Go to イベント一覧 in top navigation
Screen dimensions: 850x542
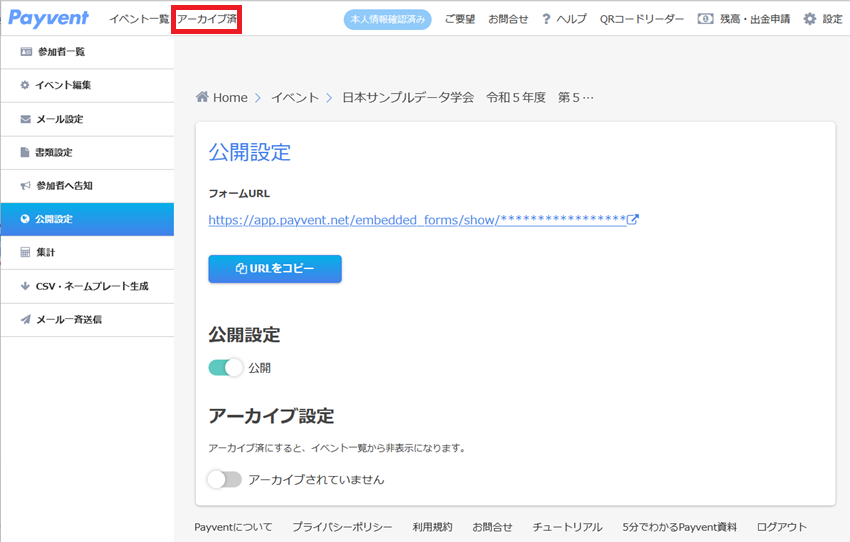click(x=139, y=19)
